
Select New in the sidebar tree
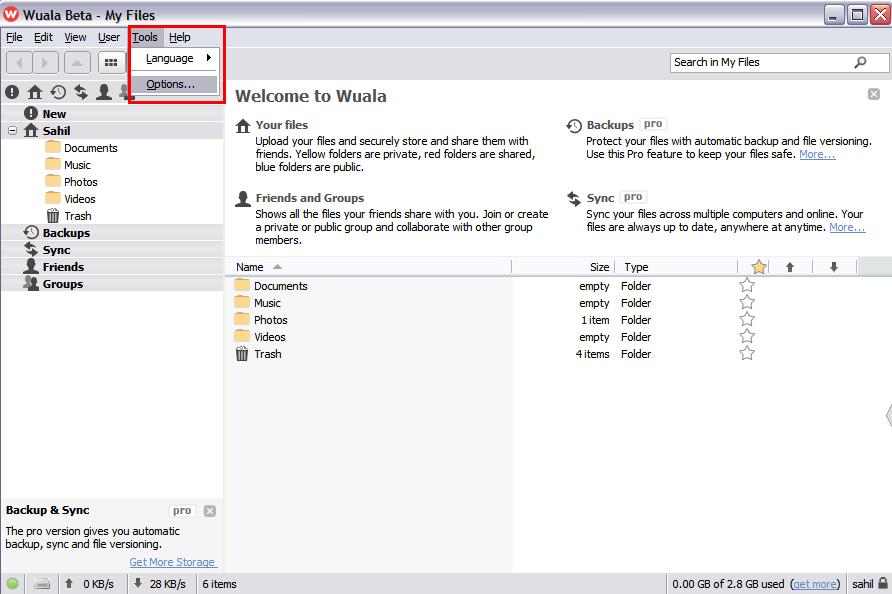point(54,114)
